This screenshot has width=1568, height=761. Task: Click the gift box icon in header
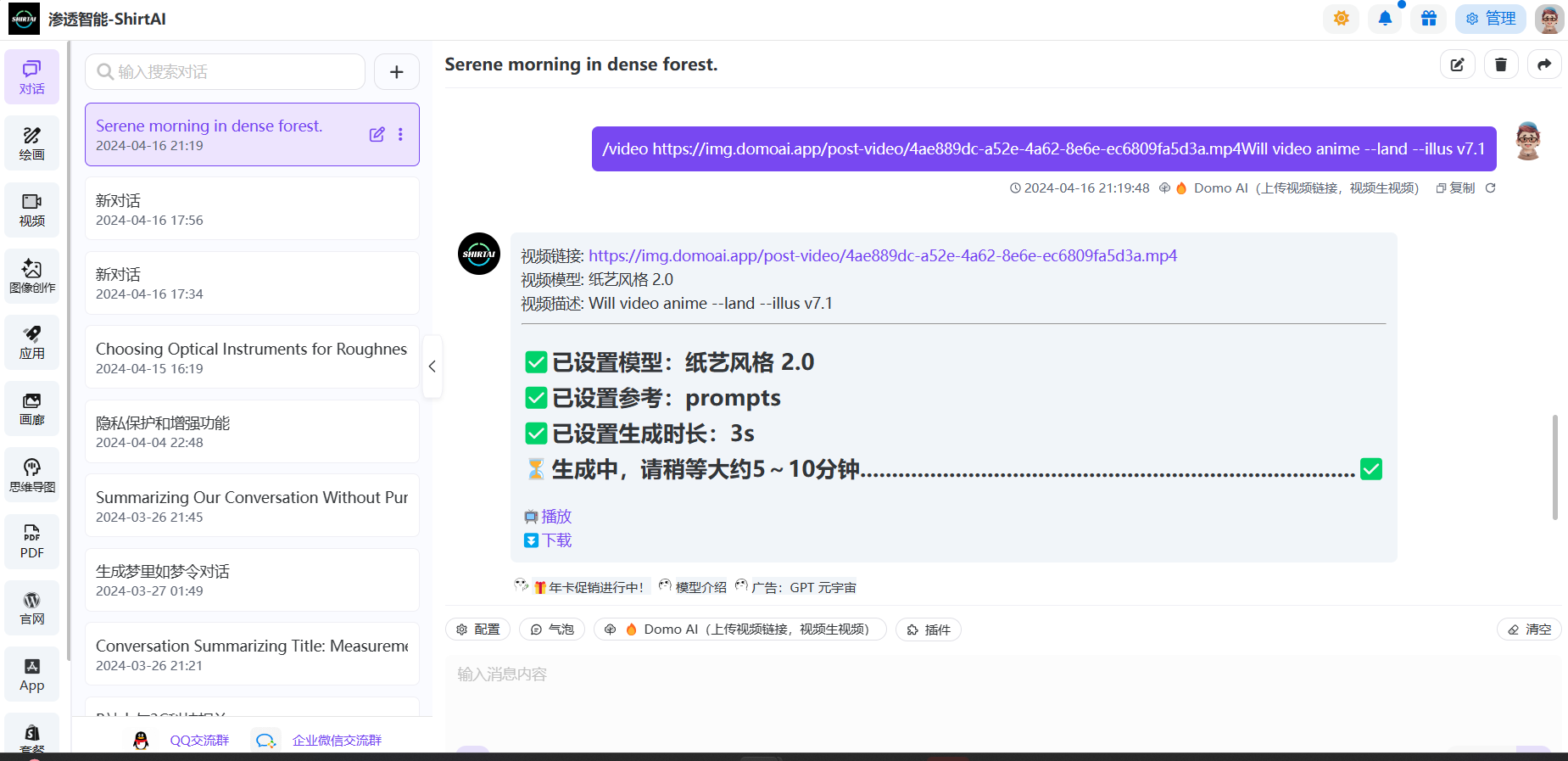pyautogui.click(x=1429, y=19)
